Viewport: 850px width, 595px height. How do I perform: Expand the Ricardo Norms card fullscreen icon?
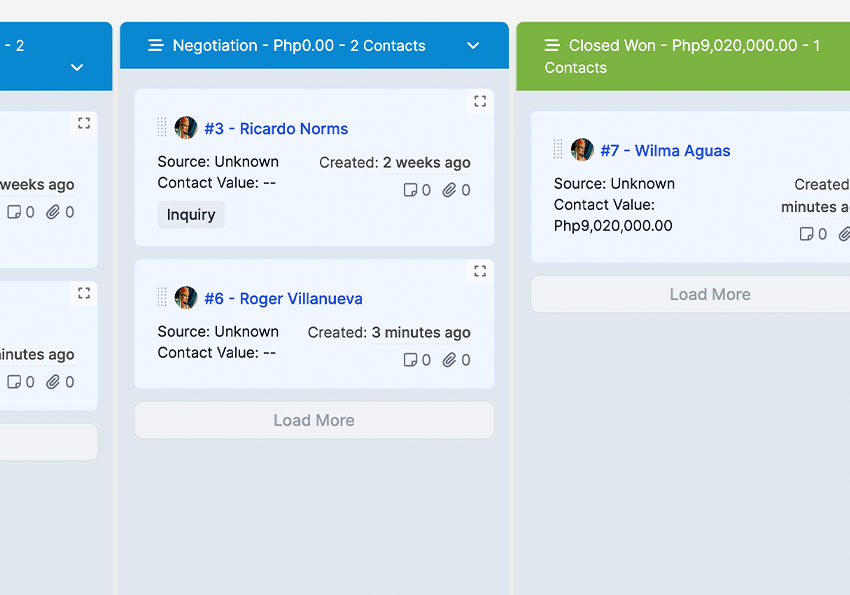(480, 101)
